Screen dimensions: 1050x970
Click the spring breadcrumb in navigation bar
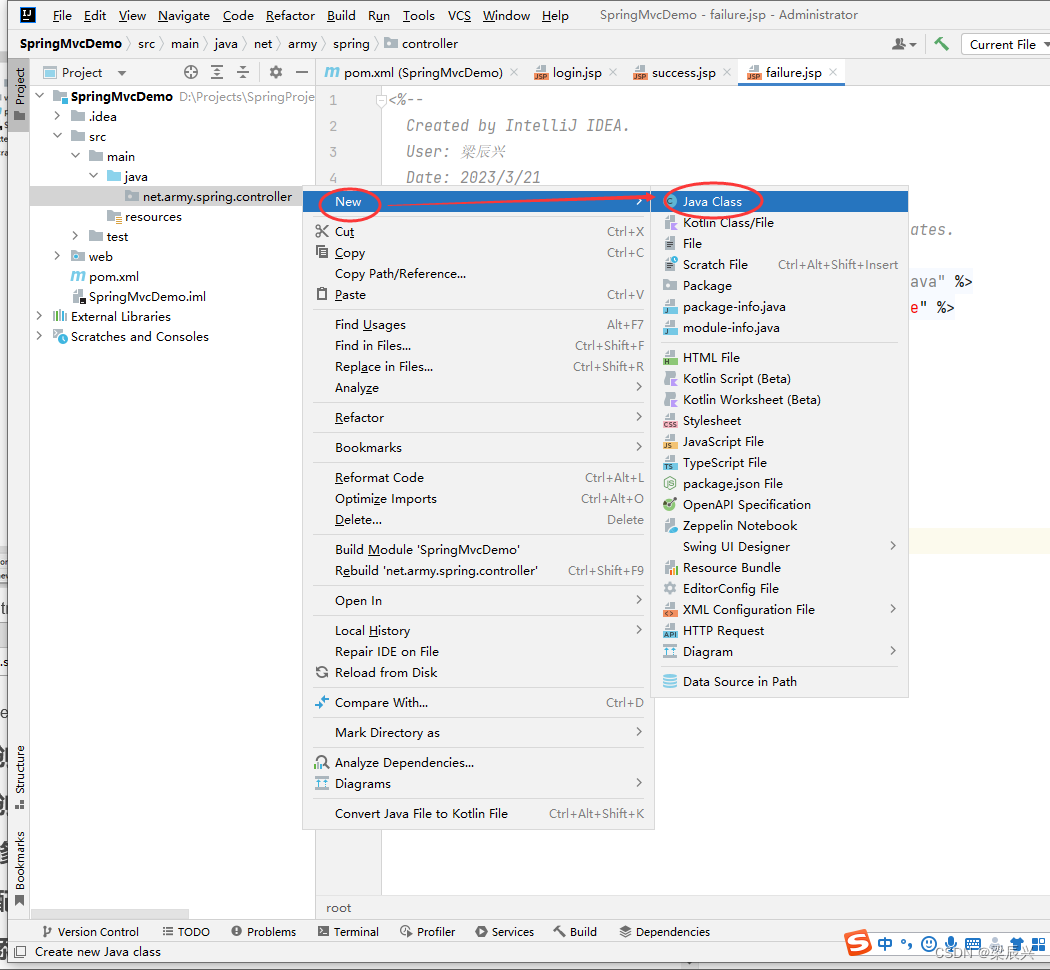pos(351,44)
